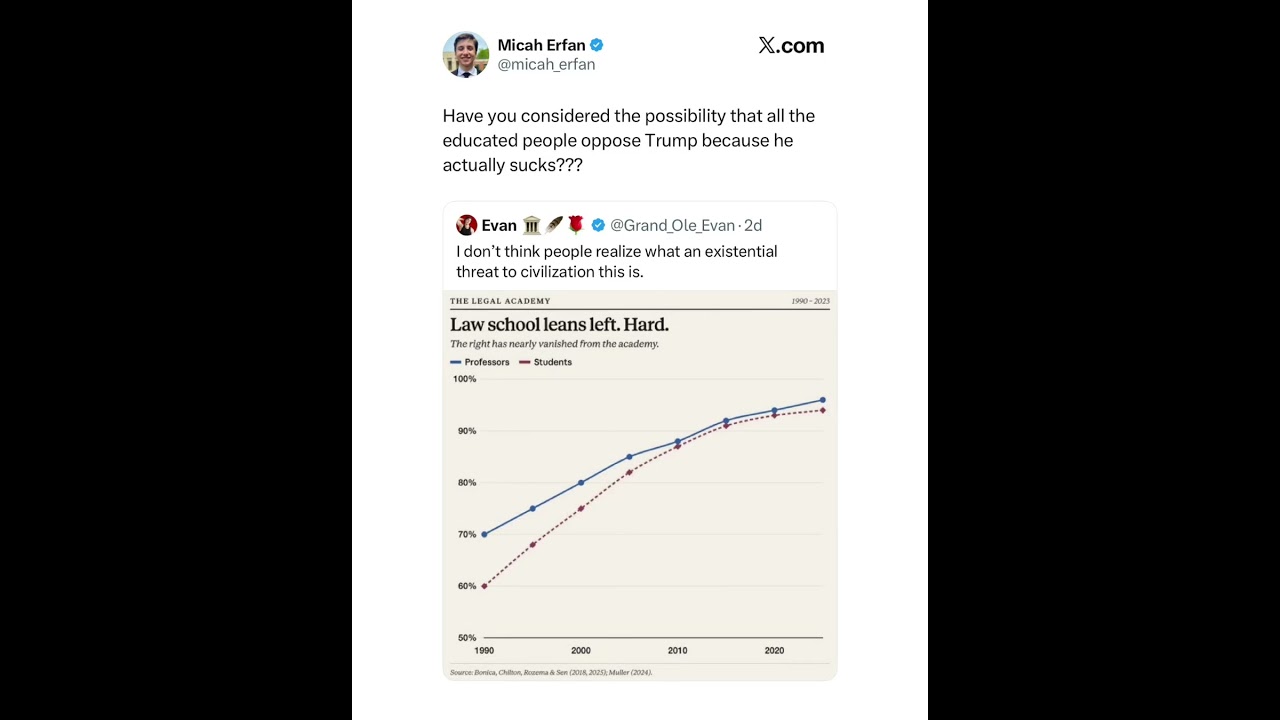Viewport: 1280px width, 720px height.
Task: Open the X.com logo
Action: (x=791, y=45)
